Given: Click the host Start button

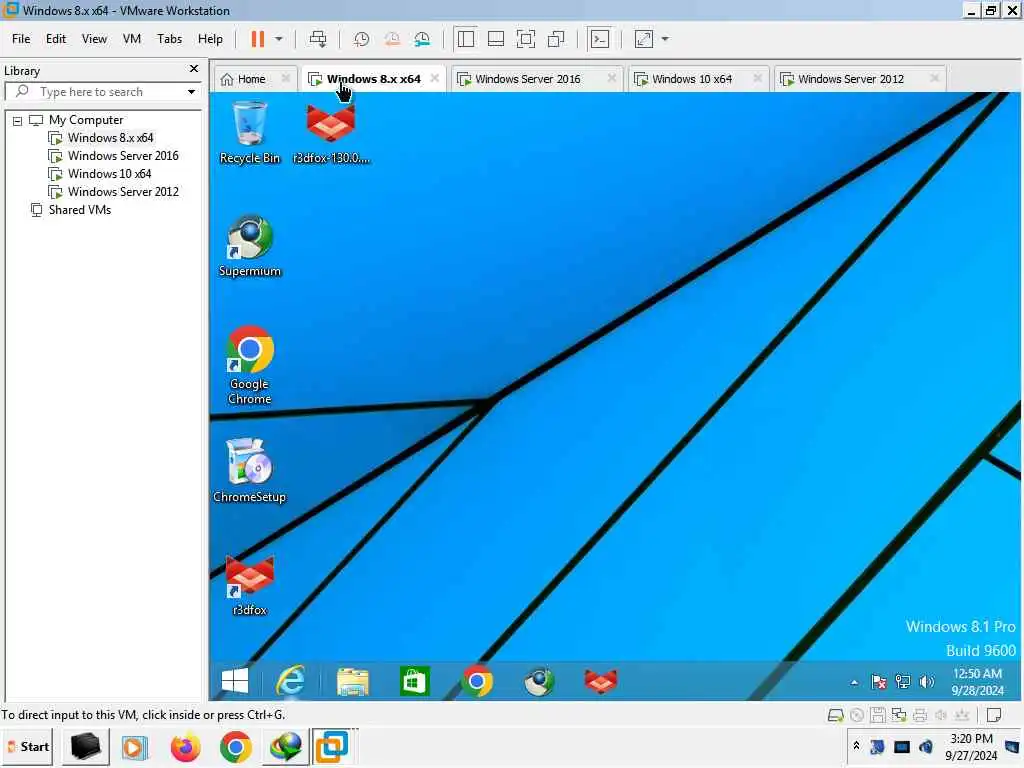Looking at the screenshot, I should coord(28,747).
